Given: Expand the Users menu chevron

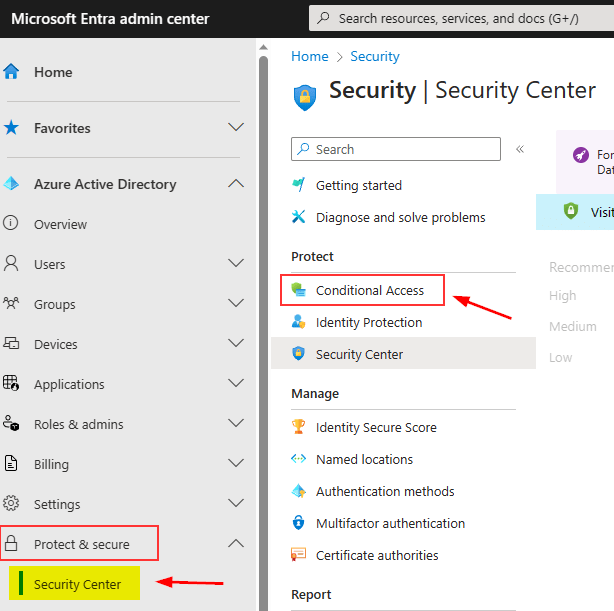Looking at the screenshot, I should [x=236, y=264].
